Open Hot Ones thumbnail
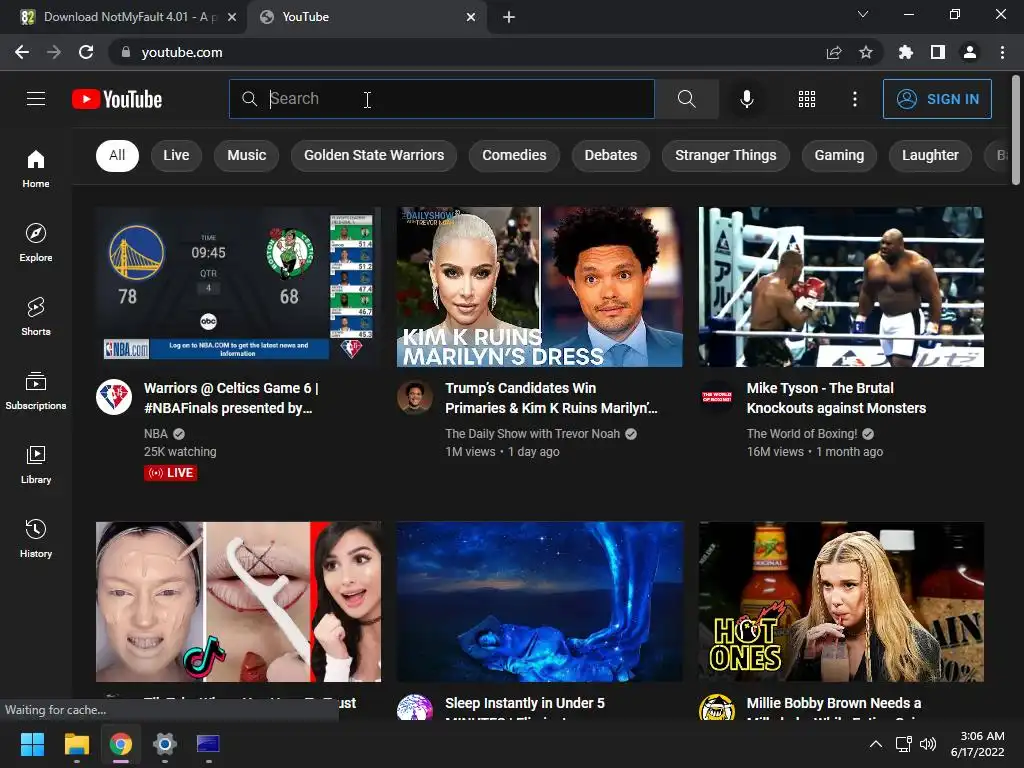 [841, 601]
